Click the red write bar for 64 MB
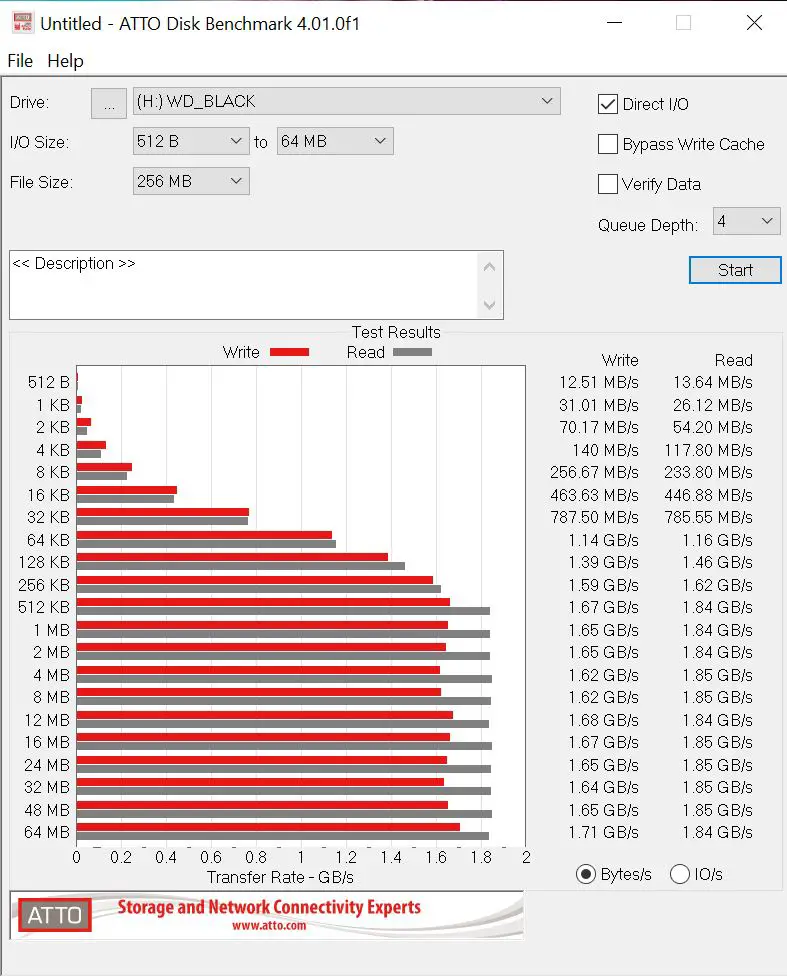 coord(268,827)
